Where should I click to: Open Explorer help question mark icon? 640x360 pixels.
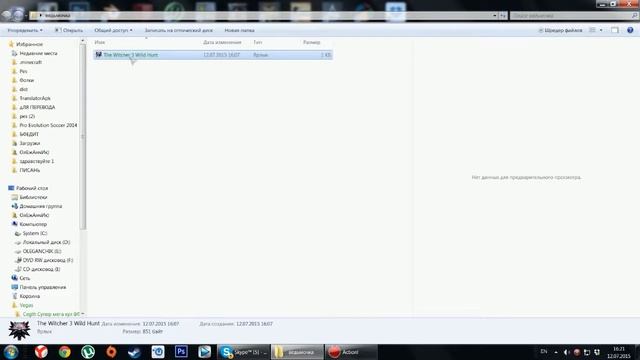[x=630, y=30]
